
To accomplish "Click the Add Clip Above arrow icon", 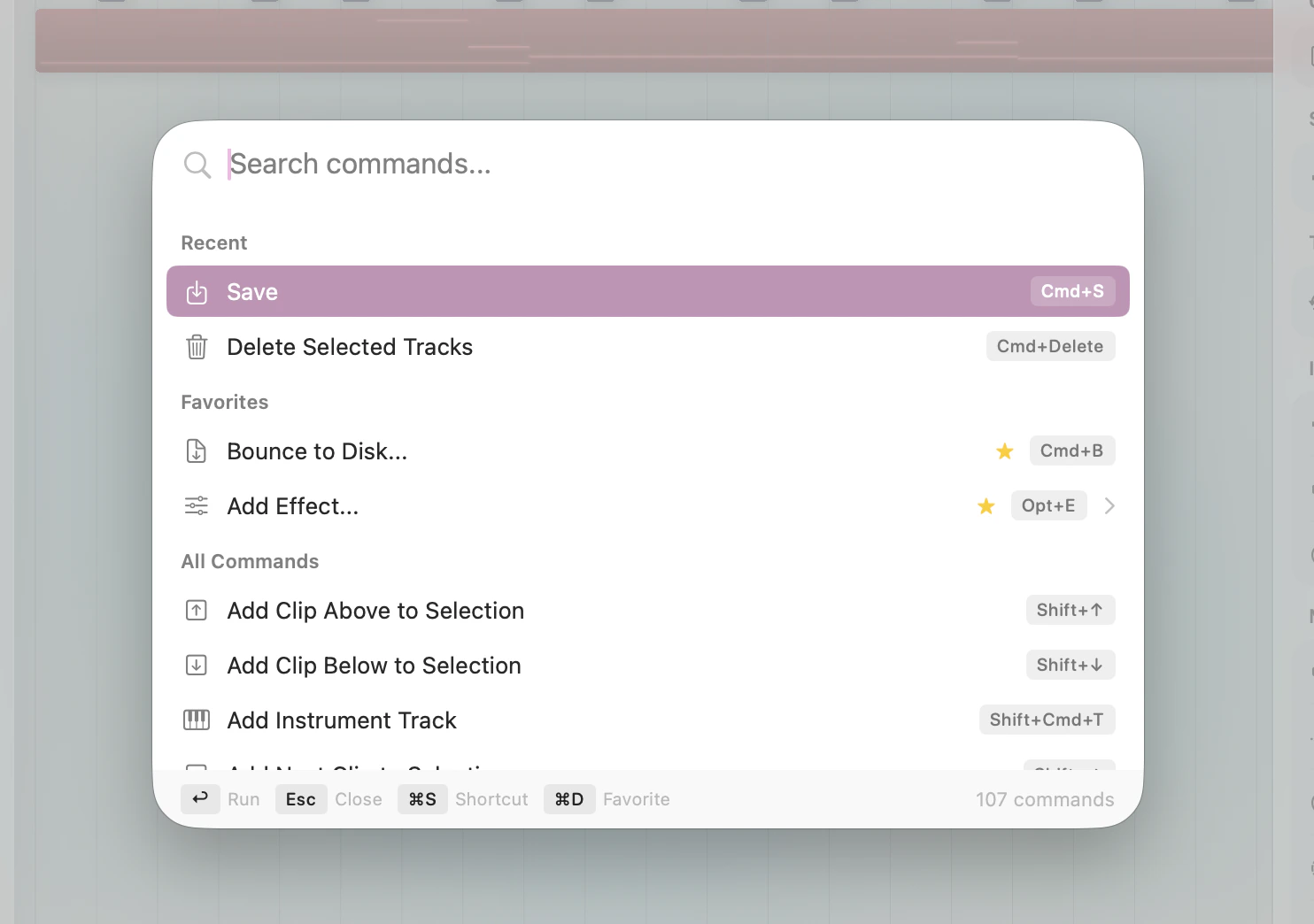I will (x=197, y=611).
